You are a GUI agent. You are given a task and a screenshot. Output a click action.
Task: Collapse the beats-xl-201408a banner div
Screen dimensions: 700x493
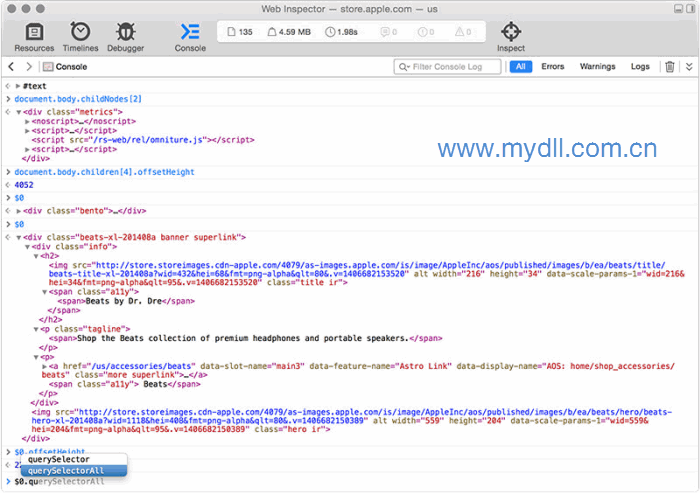pyautogui.click(x=19, y=238)
